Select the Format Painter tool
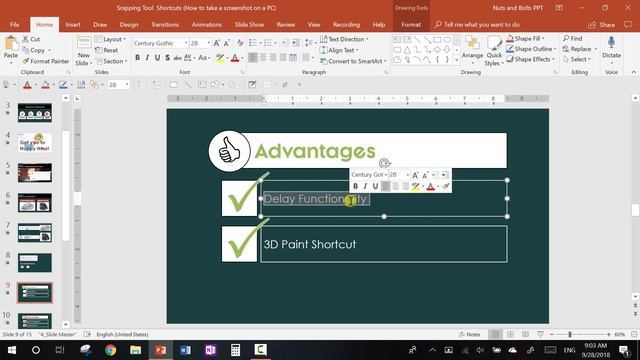Viewport: 640px width, 360px height. (45, 61)
